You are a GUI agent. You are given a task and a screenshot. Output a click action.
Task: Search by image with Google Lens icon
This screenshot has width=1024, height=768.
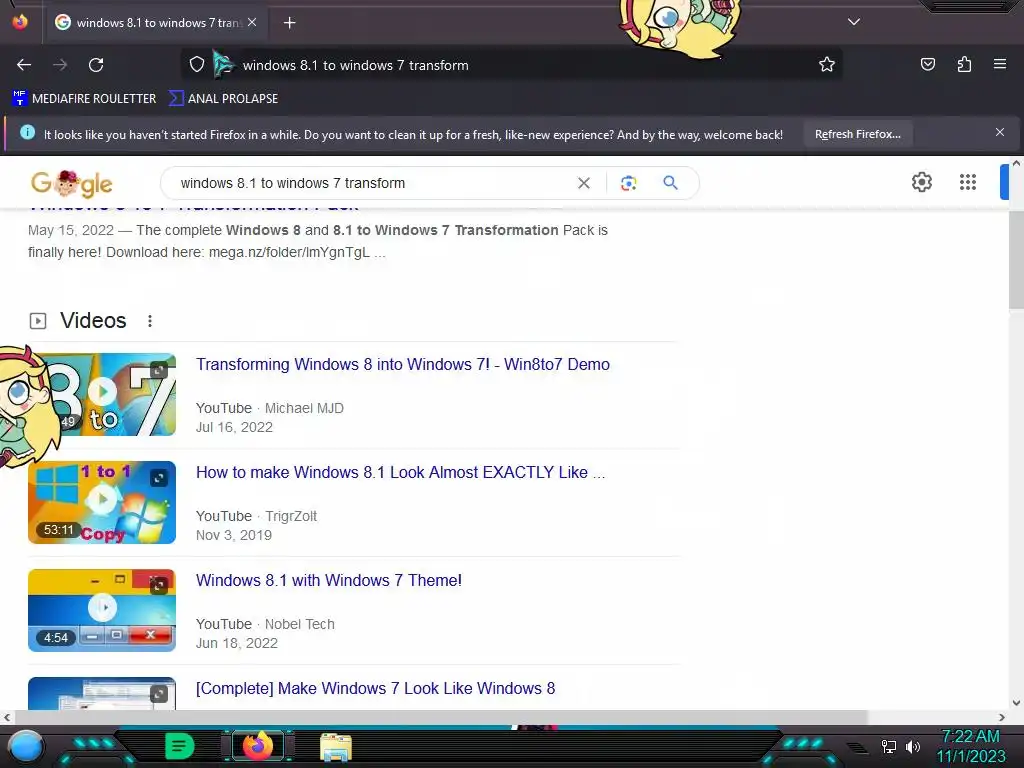[628, 184]
